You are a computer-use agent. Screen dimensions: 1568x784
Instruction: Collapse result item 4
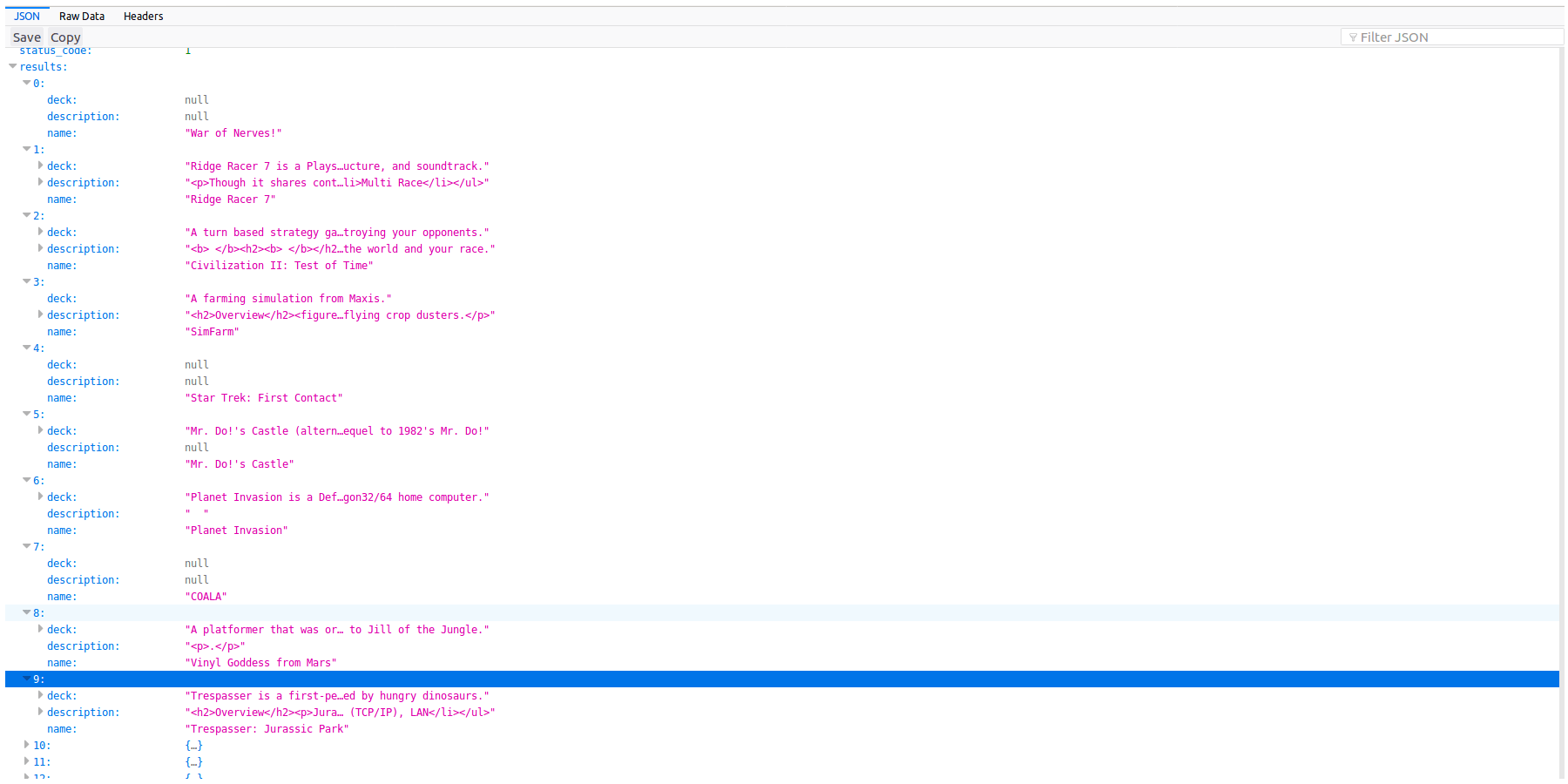click(x=27, y=348)
